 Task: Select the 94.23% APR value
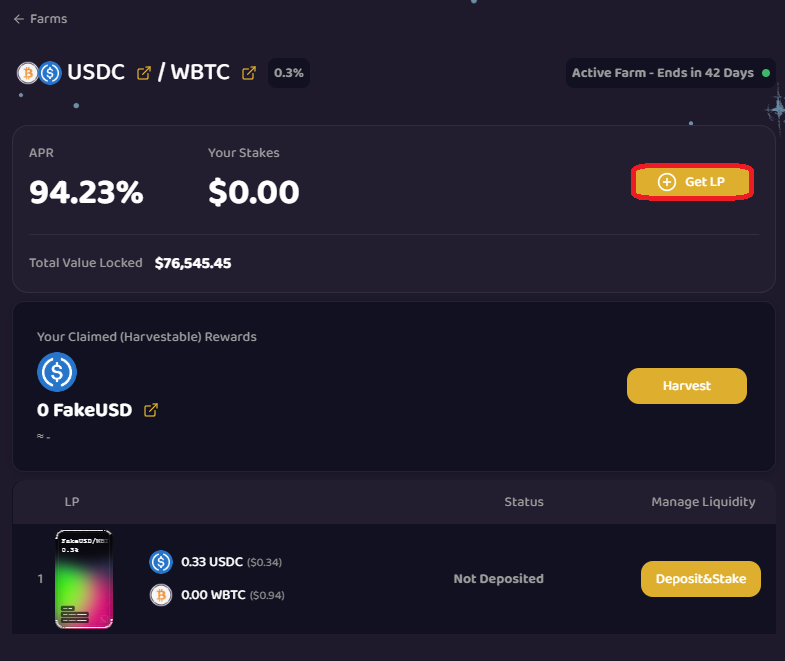tap(86, 192)
